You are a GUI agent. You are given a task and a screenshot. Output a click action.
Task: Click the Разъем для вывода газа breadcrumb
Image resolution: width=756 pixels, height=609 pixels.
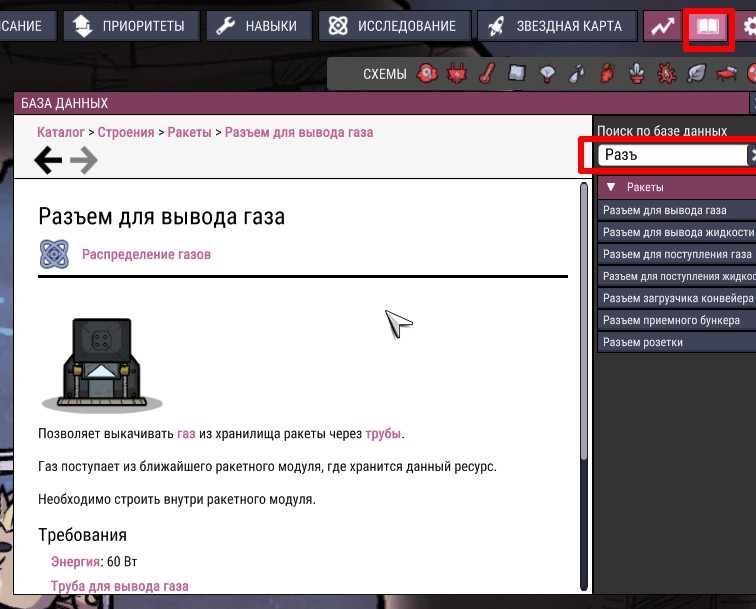[299, 132]
